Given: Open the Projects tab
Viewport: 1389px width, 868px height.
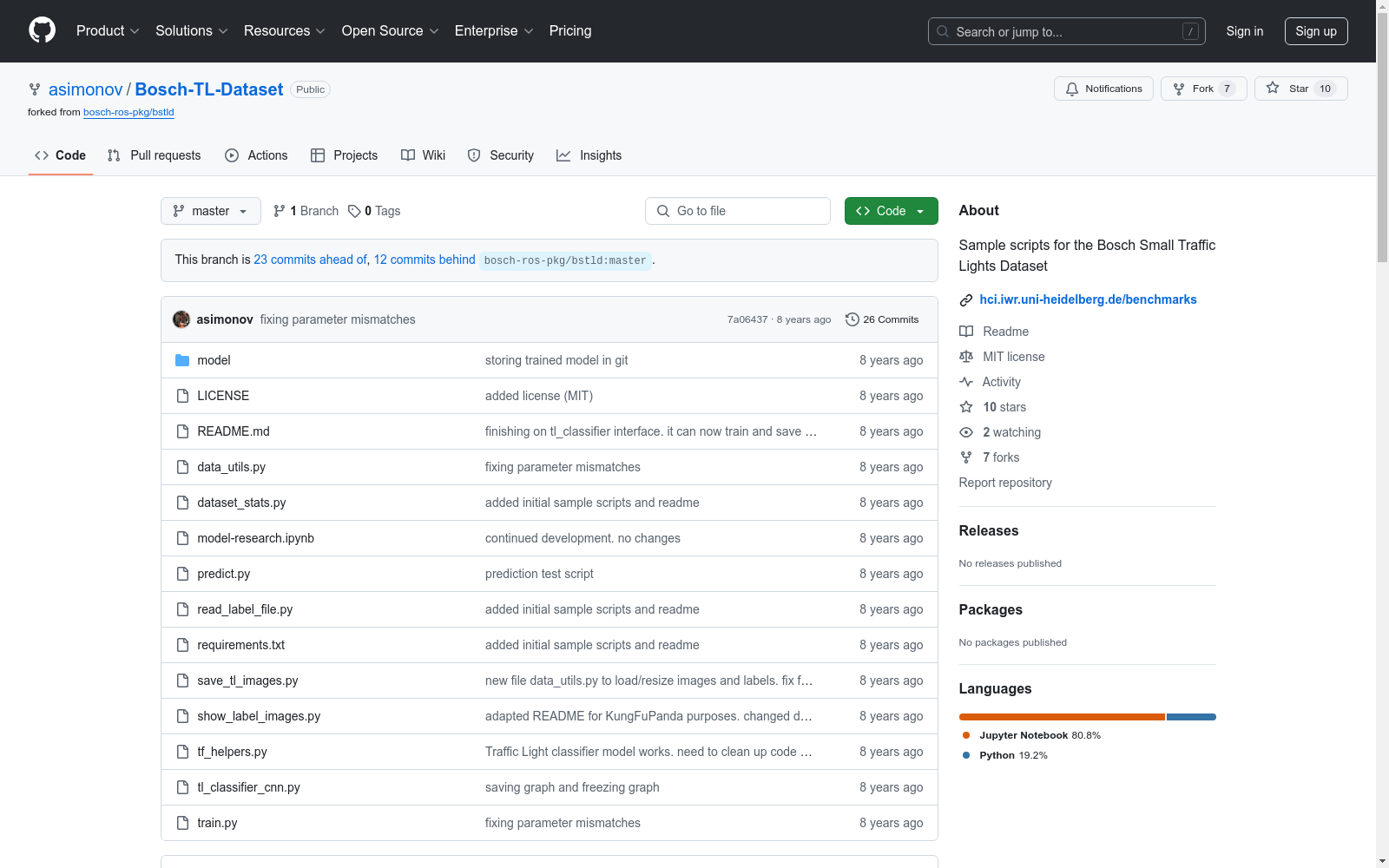Looking at the screenshot, I should (x=345, y=155).
